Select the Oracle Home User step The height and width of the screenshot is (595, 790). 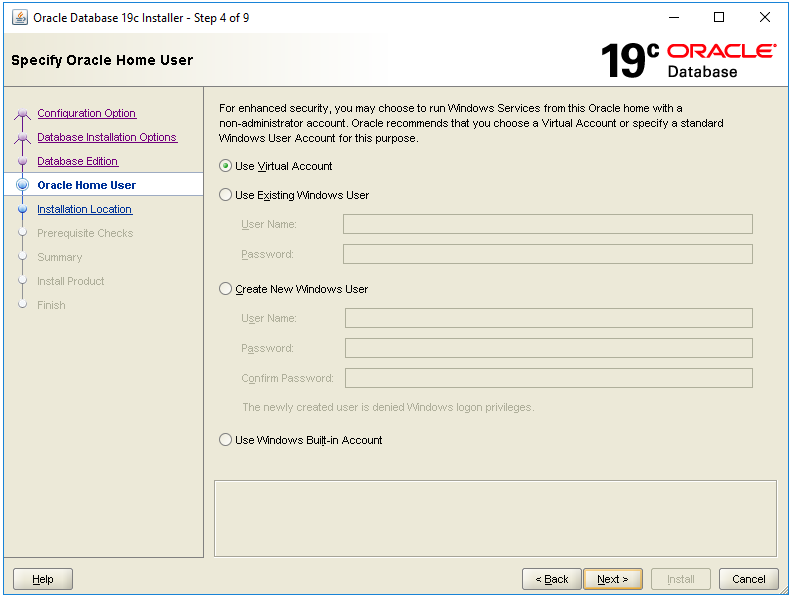(x=86, y=185)
